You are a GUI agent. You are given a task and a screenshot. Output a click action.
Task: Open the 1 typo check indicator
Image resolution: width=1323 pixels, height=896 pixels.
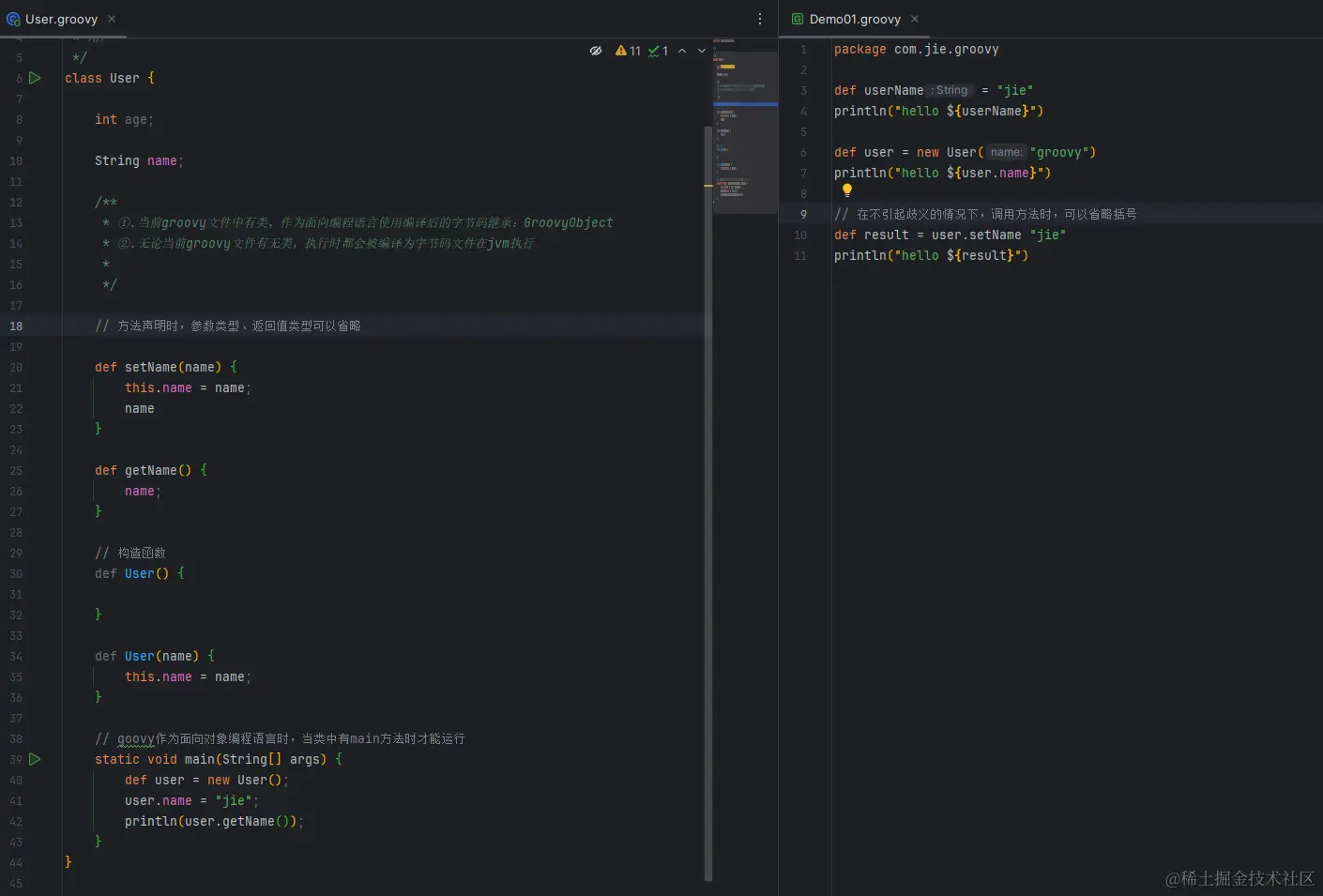coord(659,51)
